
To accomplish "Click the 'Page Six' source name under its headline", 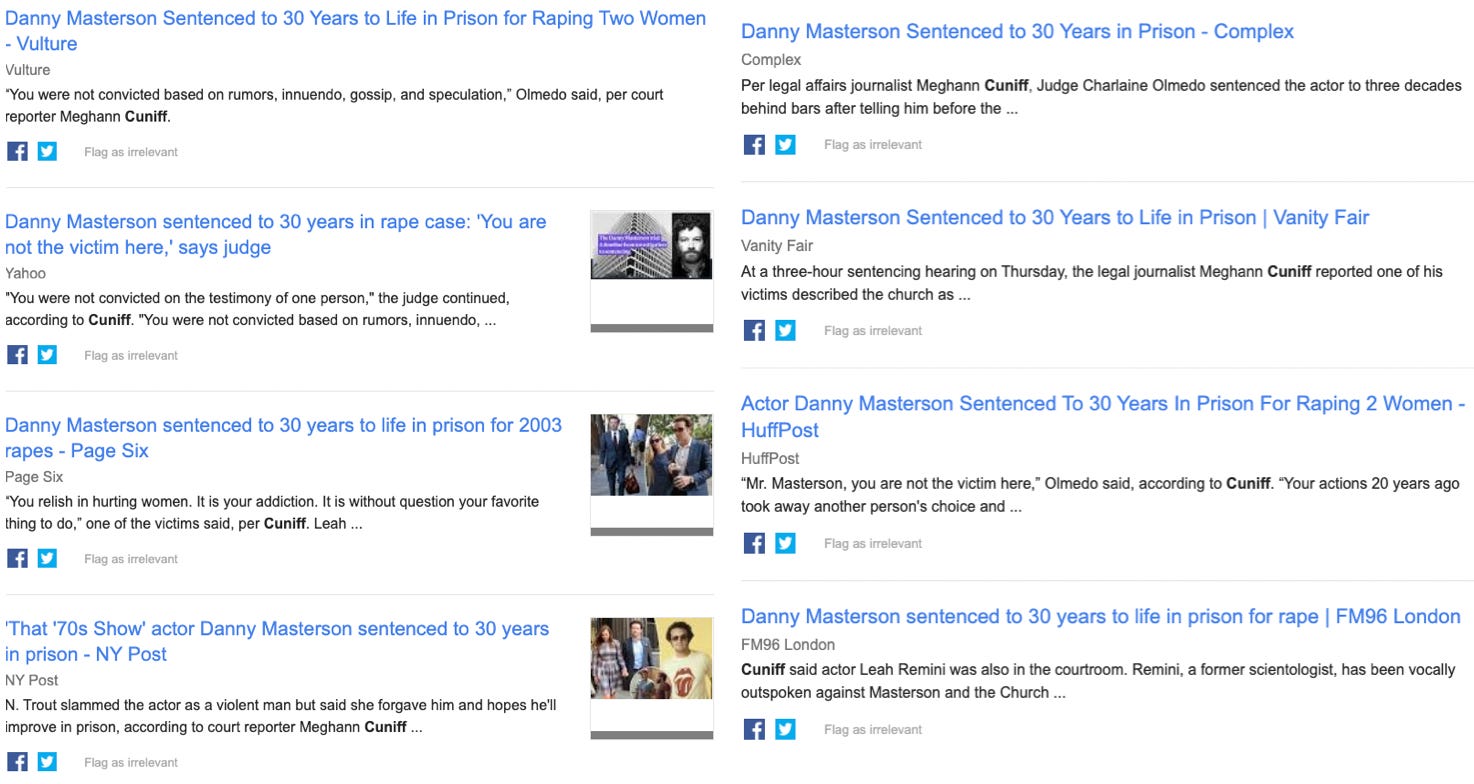I will 34,477.
